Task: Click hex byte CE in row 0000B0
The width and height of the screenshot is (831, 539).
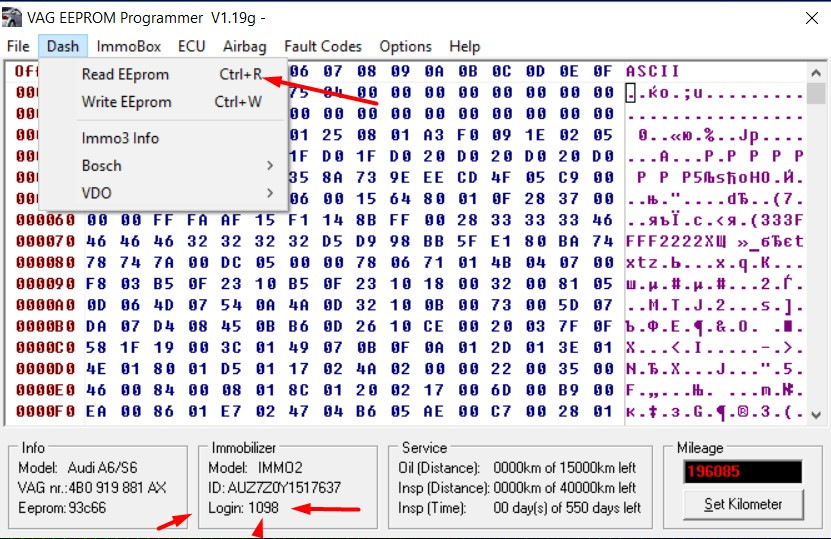Action: (434, 326)
